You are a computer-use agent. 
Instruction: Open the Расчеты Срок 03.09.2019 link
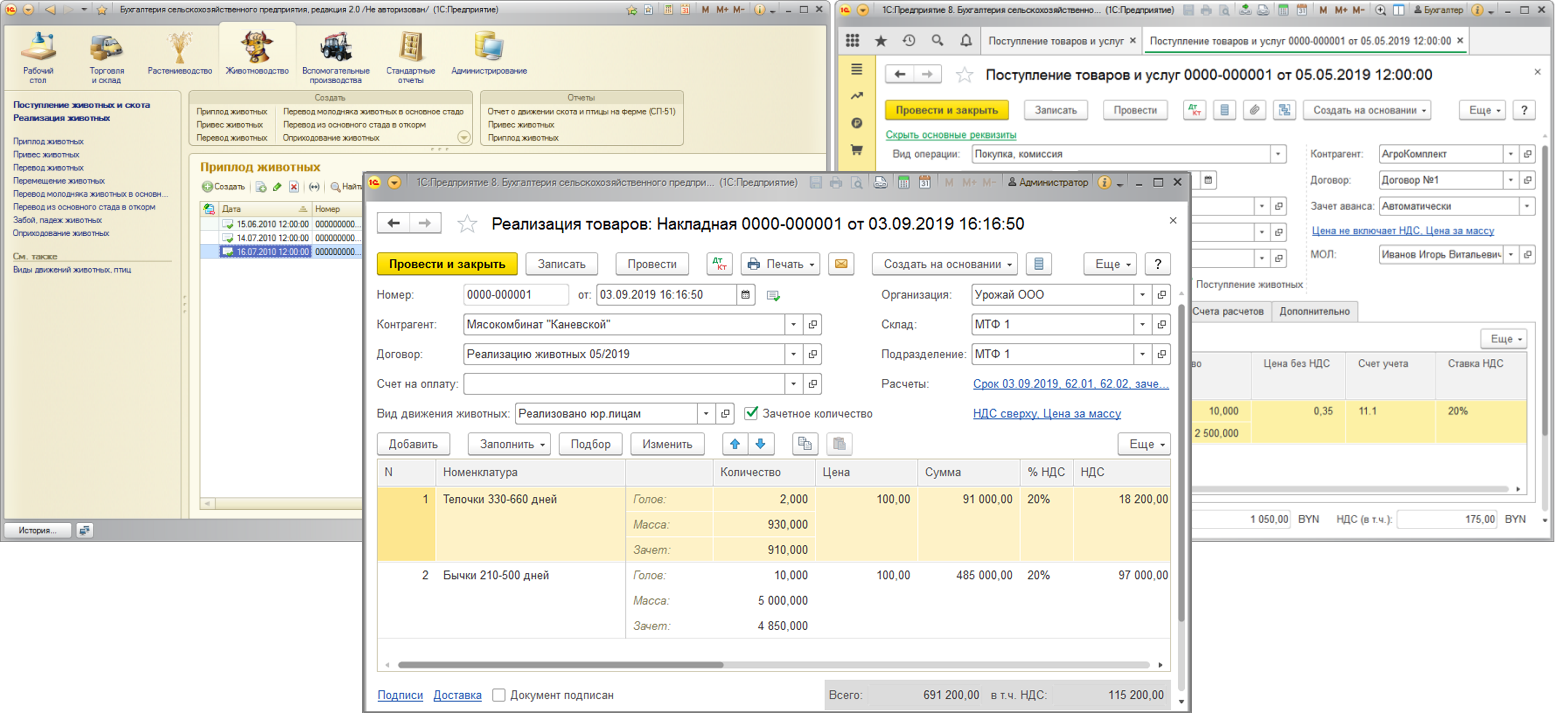(1071, 384)
